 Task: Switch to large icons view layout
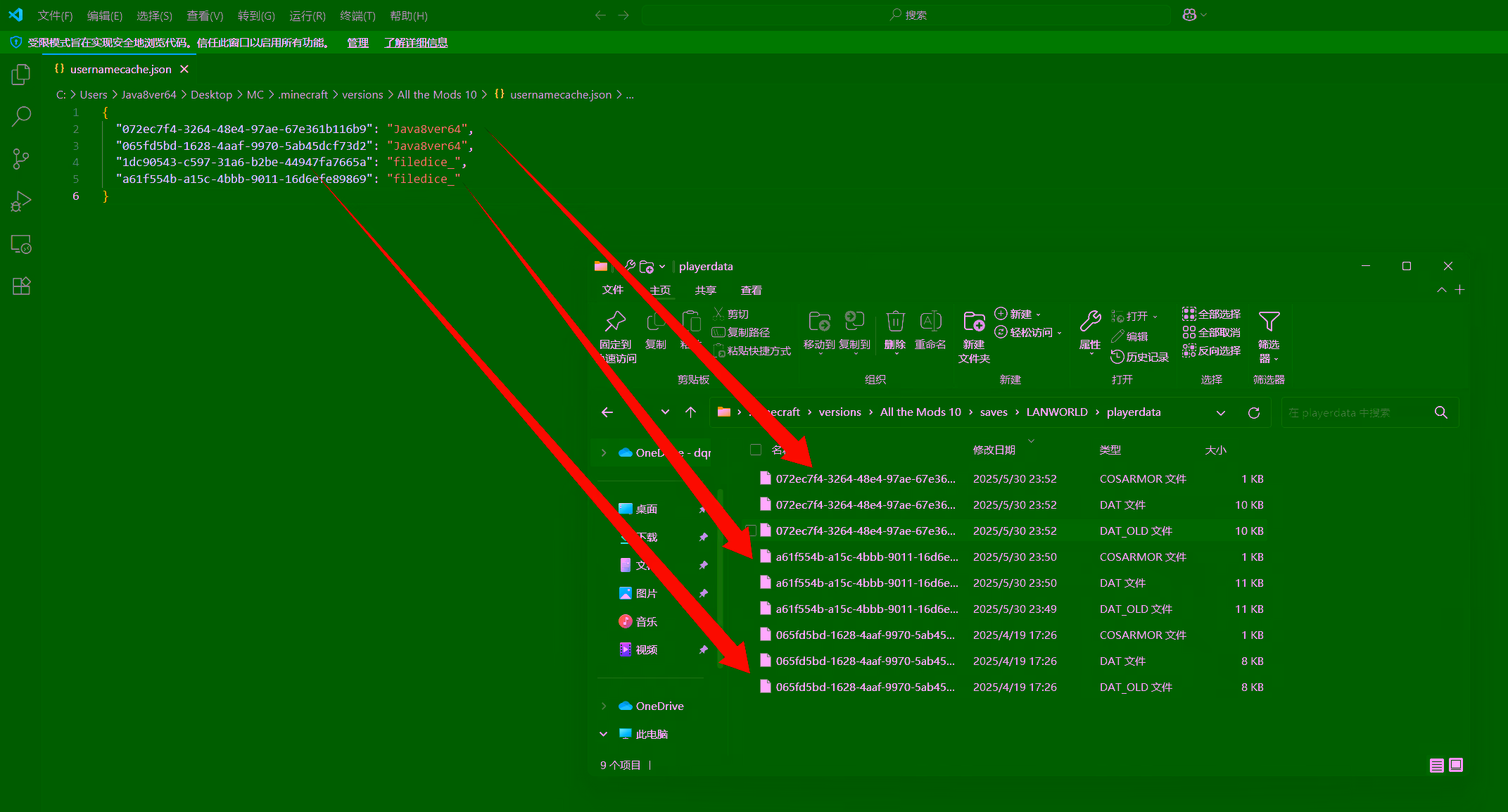(x=1456, y=765)
